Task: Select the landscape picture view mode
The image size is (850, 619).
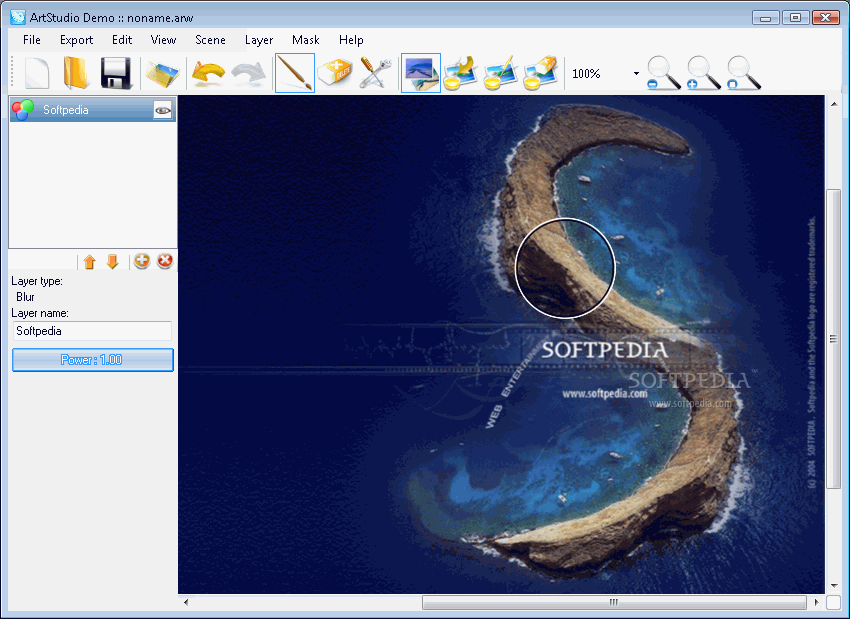Action: tap(421, 73)
